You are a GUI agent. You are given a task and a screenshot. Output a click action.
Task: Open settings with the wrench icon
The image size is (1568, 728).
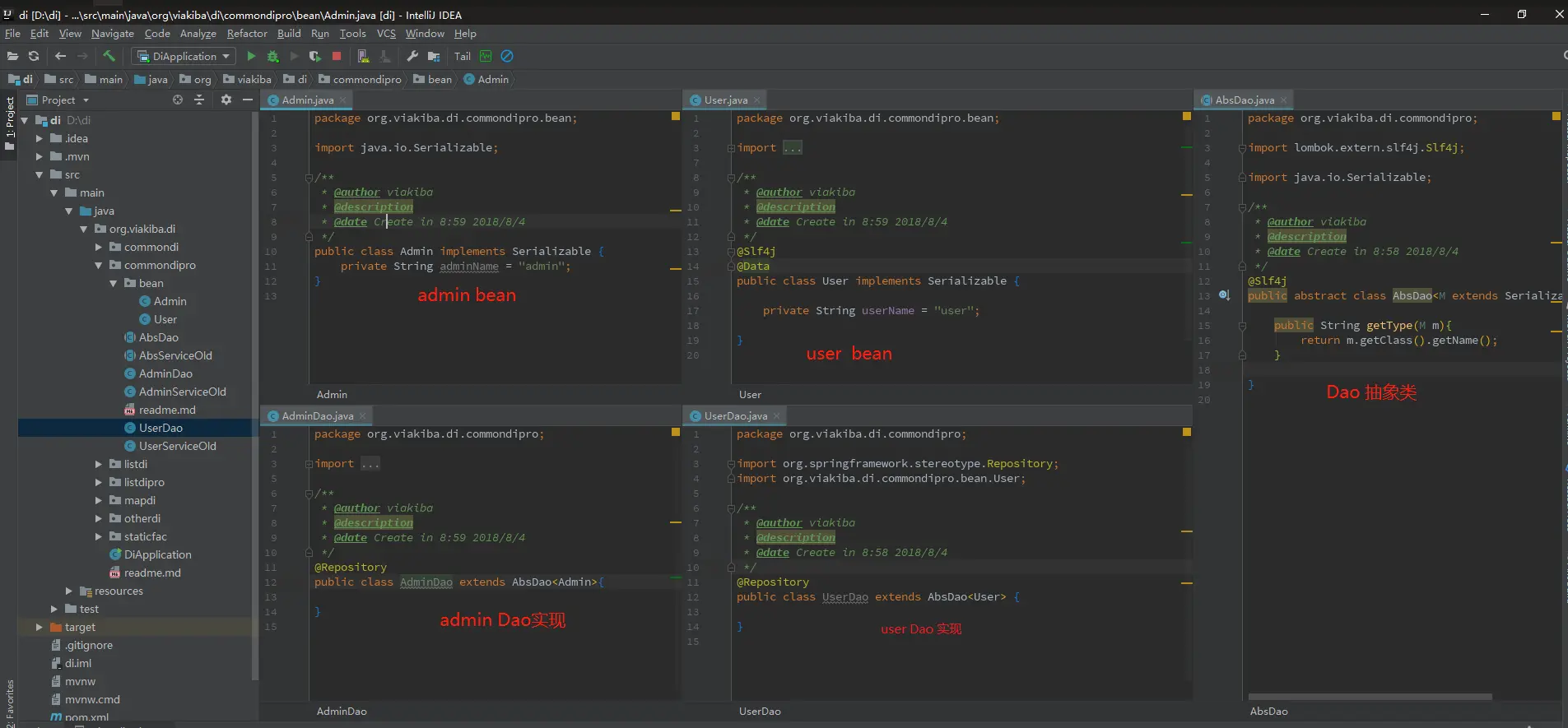(x=412, y=56)
